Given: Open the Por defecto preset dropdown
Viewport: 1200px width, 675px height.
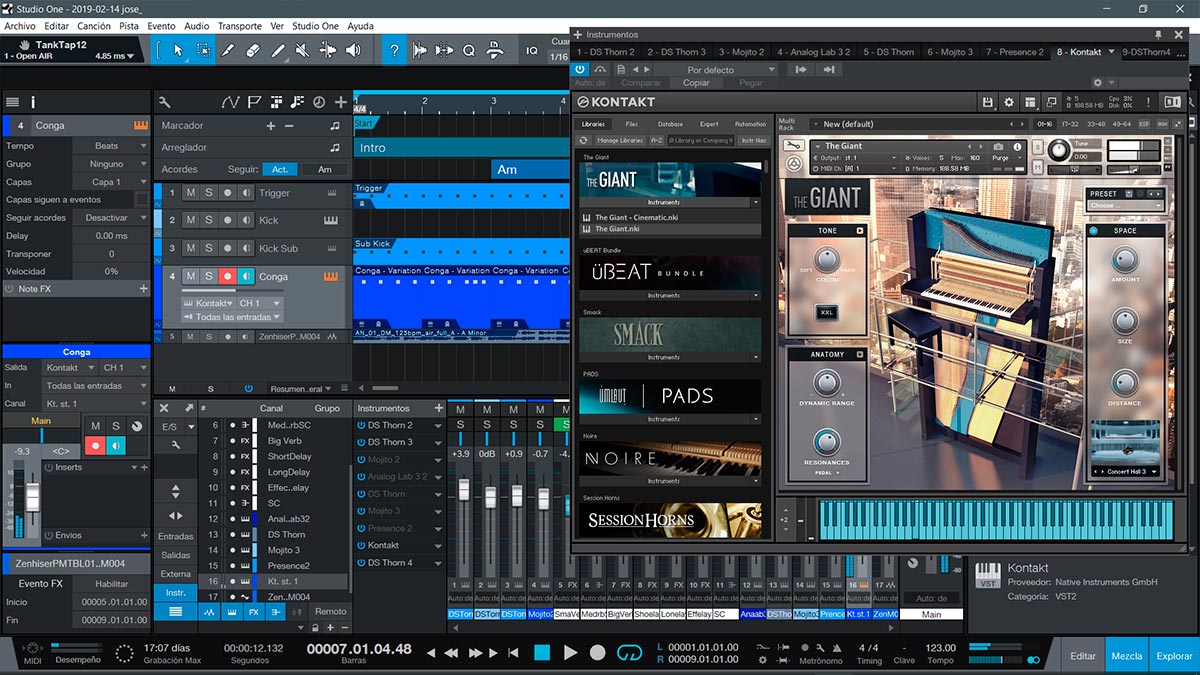Looking at the screenshot, I should coord(716,70).
